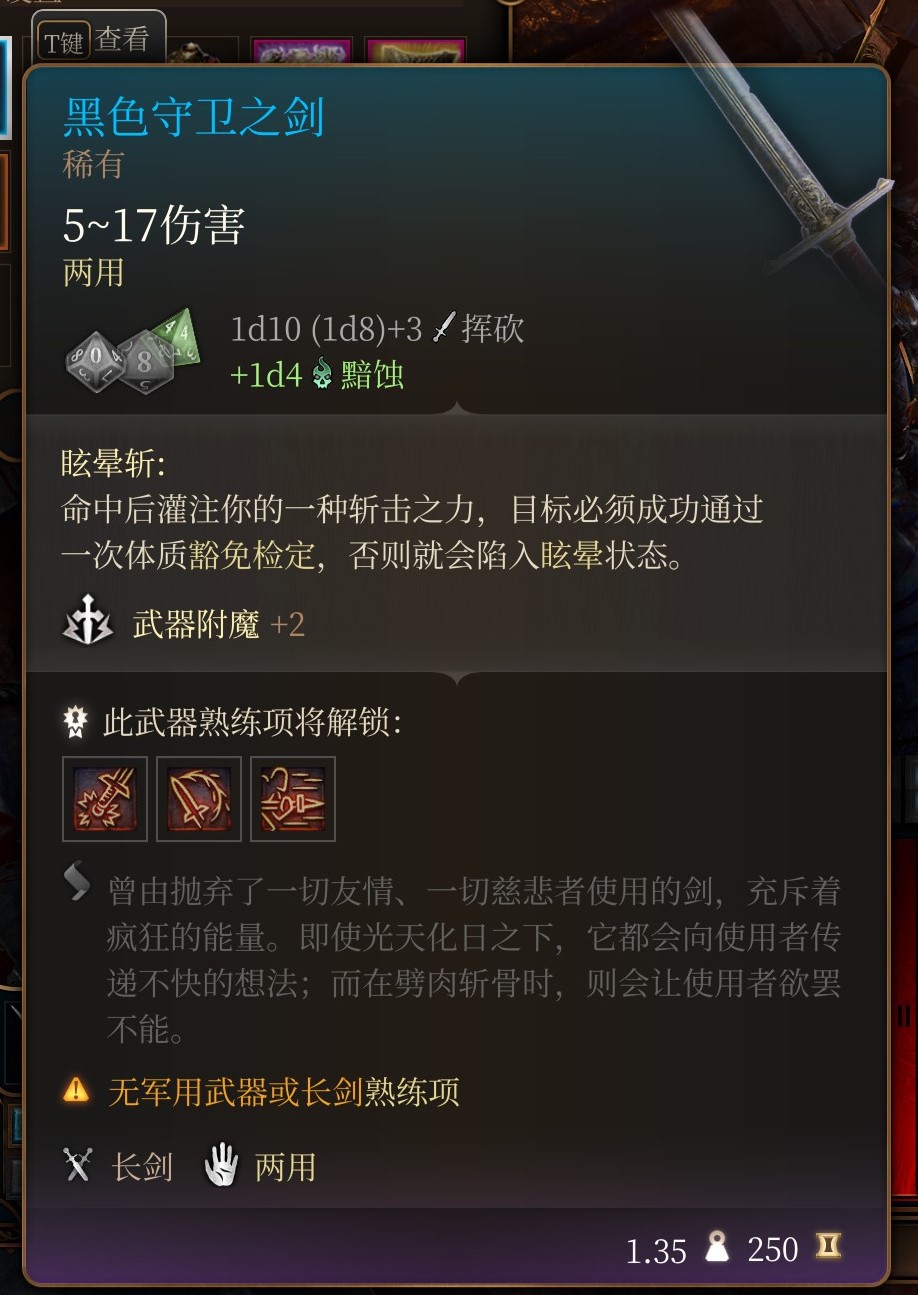The width and height of the screenshot is (918, 1295).
Task: Click the lore scroll icon beside description
Action: pyautogui.click(x=77, y=881)
